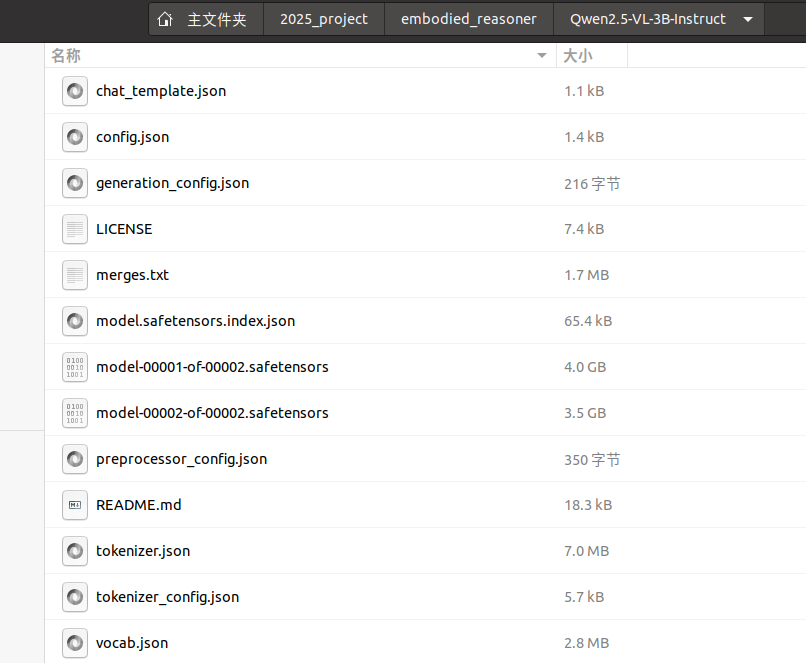Viewport: 806px width, 663px height.
Task: Click the LICENSE text file icon
Action: pos(75,229)
